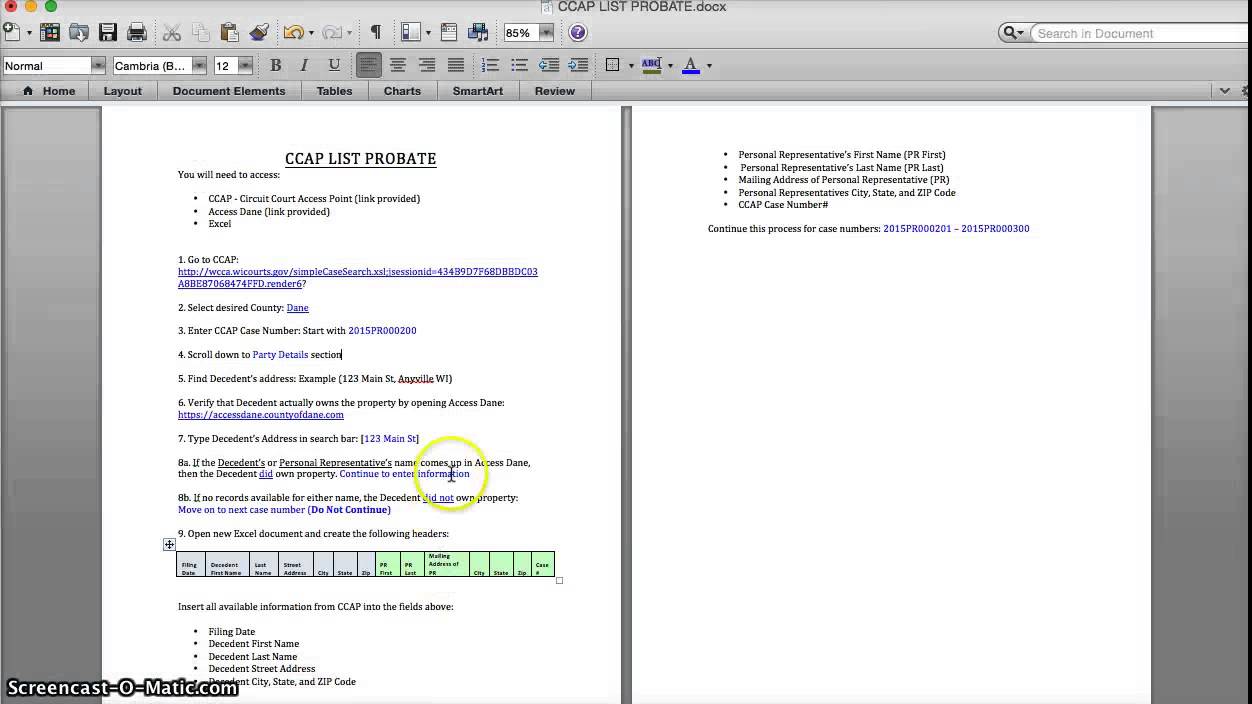Click the Dane county link
Image resolution: width=1252 pixels, height=704 pixels.
(x=297, y=308)
